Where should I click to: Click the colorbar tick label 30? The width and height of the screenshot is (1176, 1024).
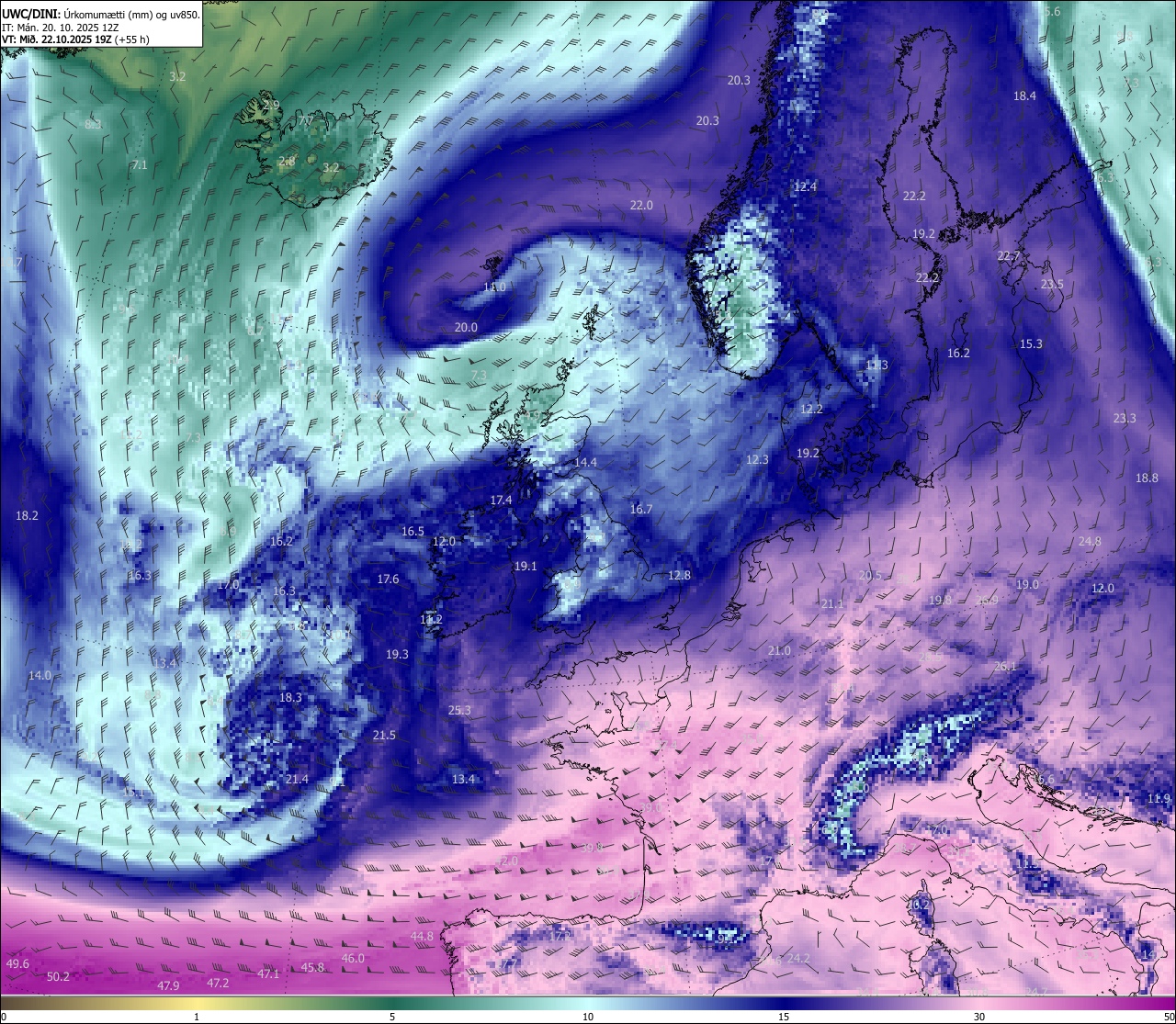tap(979, 1017)
